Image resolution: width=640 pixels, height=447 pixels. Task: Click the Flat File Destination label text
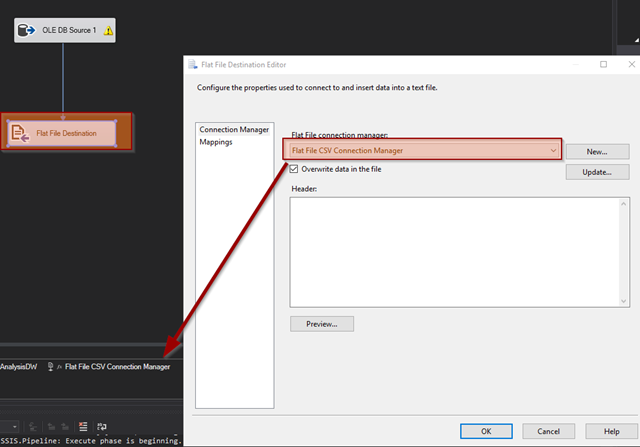click(x=67, y=133)
